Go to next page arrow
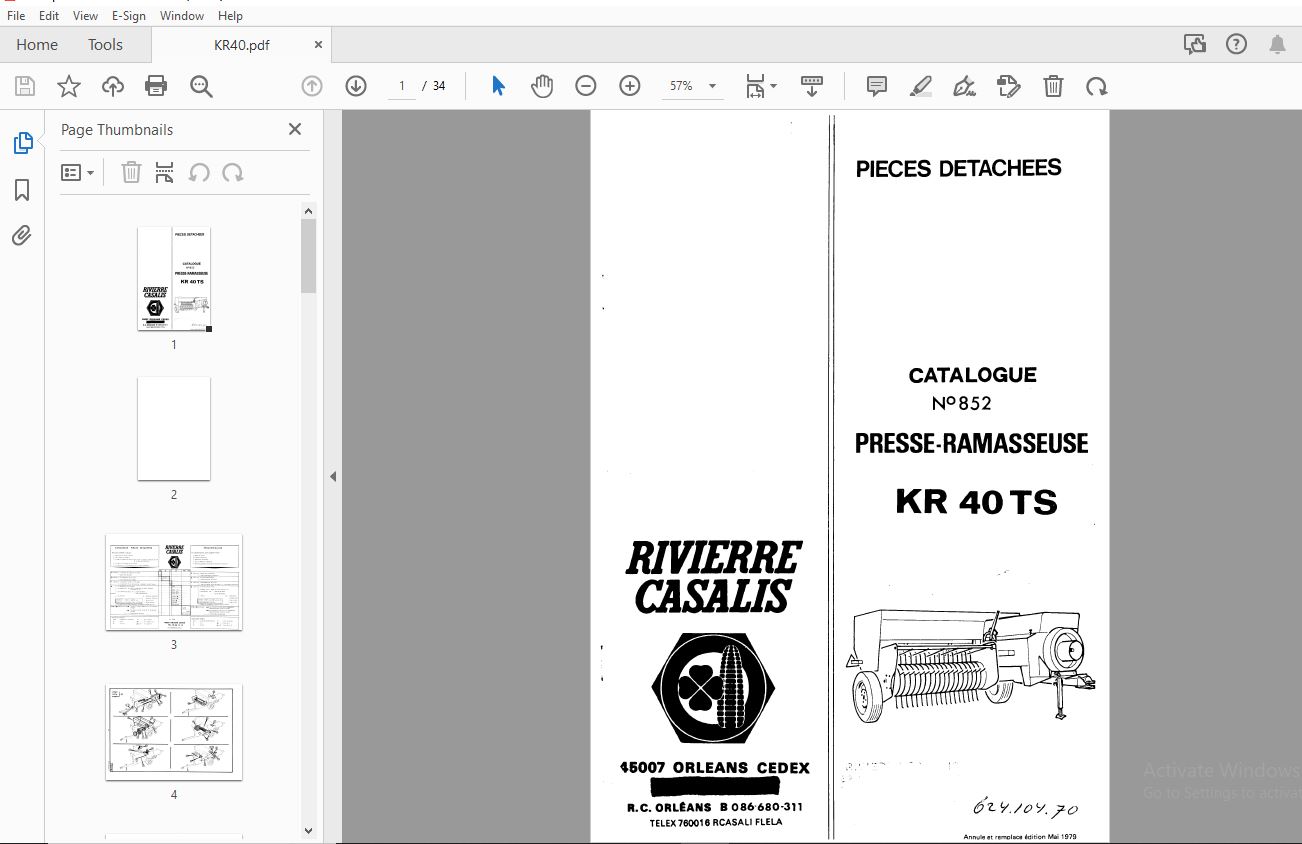This screenshot has height=844, width=1302. tap(356, 86)
